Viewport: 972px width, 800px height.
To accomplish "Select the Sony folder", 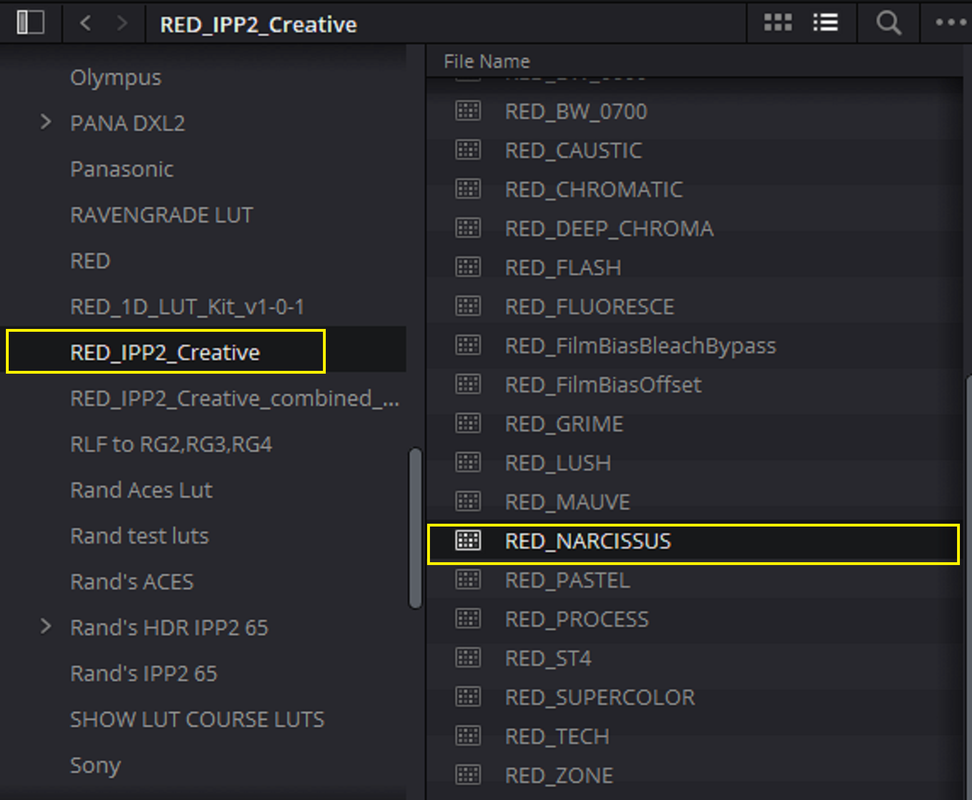I will [95, 765].
